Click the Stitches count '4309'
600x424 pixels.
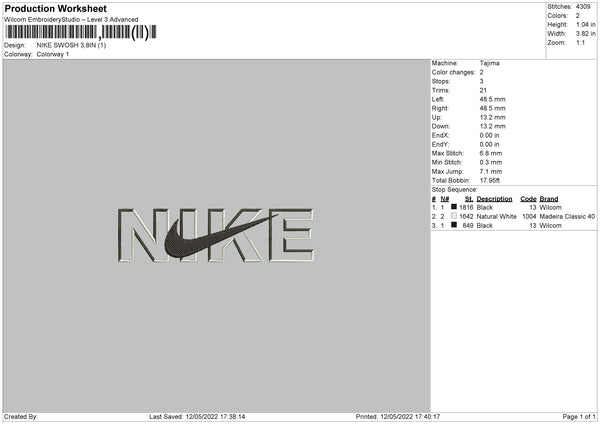point(583,7)
